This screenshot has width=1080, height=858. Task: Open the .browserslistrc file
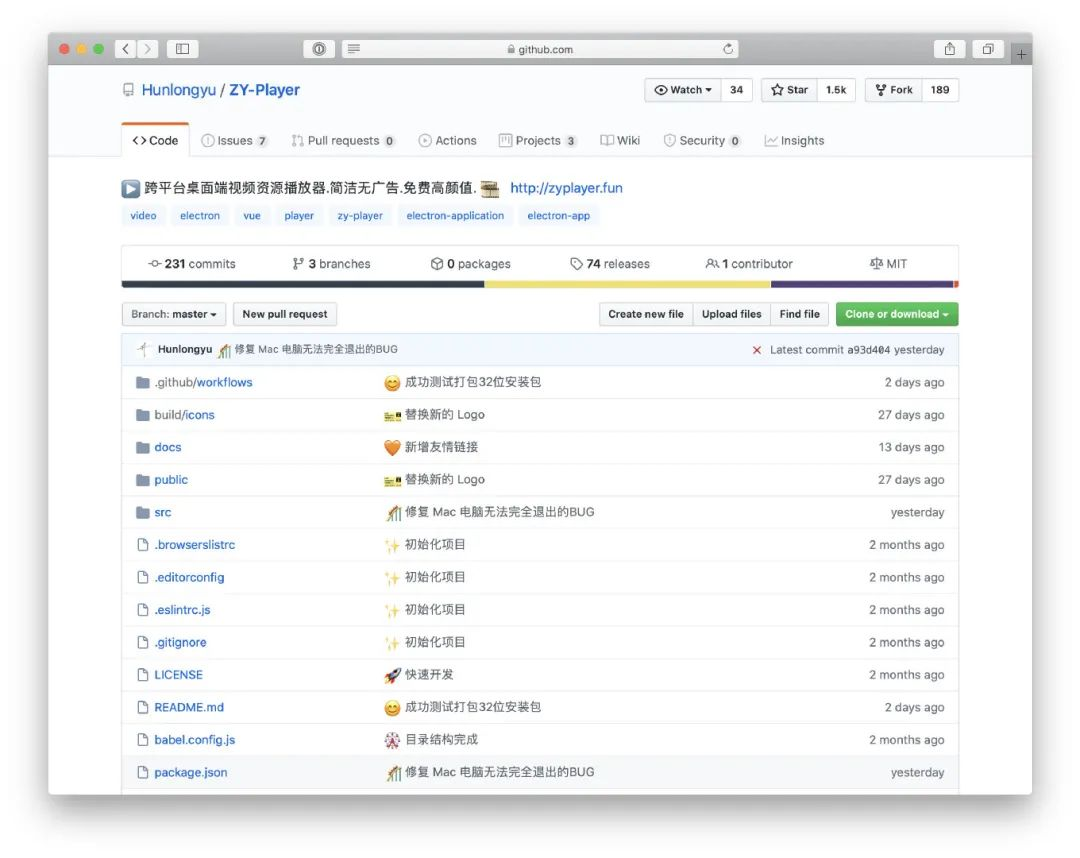pyautogui.click(x=194, y=545)
